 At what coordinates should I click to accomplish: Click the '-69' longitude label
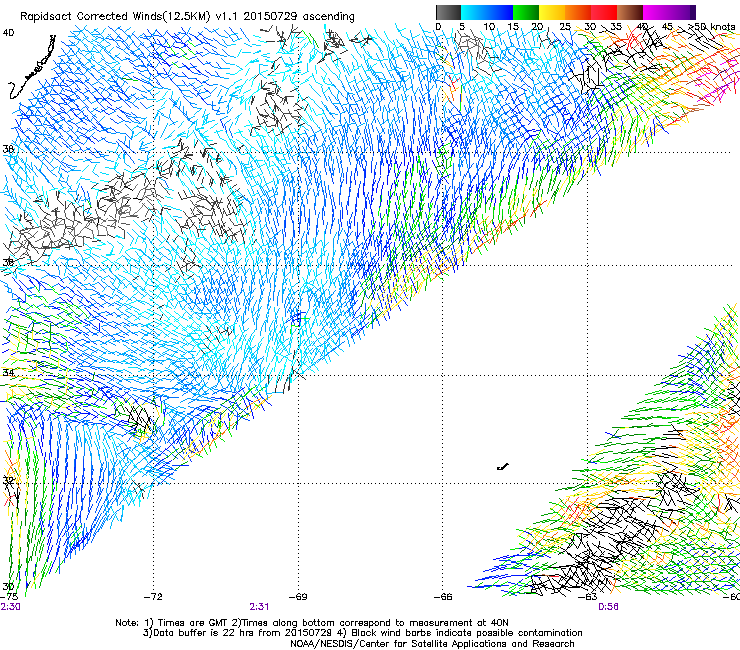coord(298,597)
